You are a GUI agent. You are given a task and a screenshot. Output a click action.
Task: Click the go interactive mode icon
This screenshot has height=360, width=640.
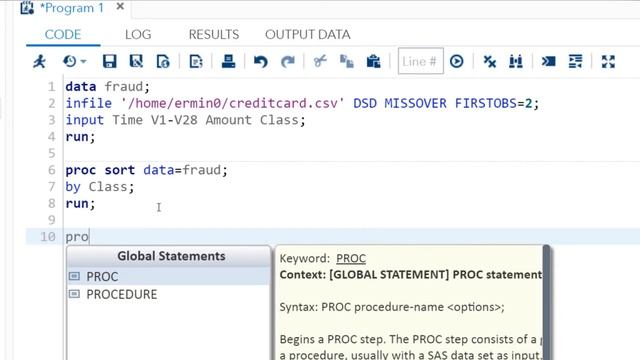click(x=548, y=62)
